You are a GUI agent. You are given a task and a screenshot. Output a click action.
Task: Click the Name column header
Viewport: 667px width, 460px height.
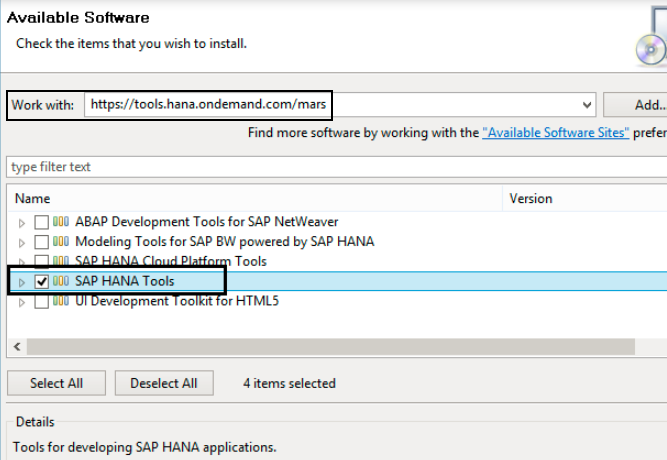[33, 199]
